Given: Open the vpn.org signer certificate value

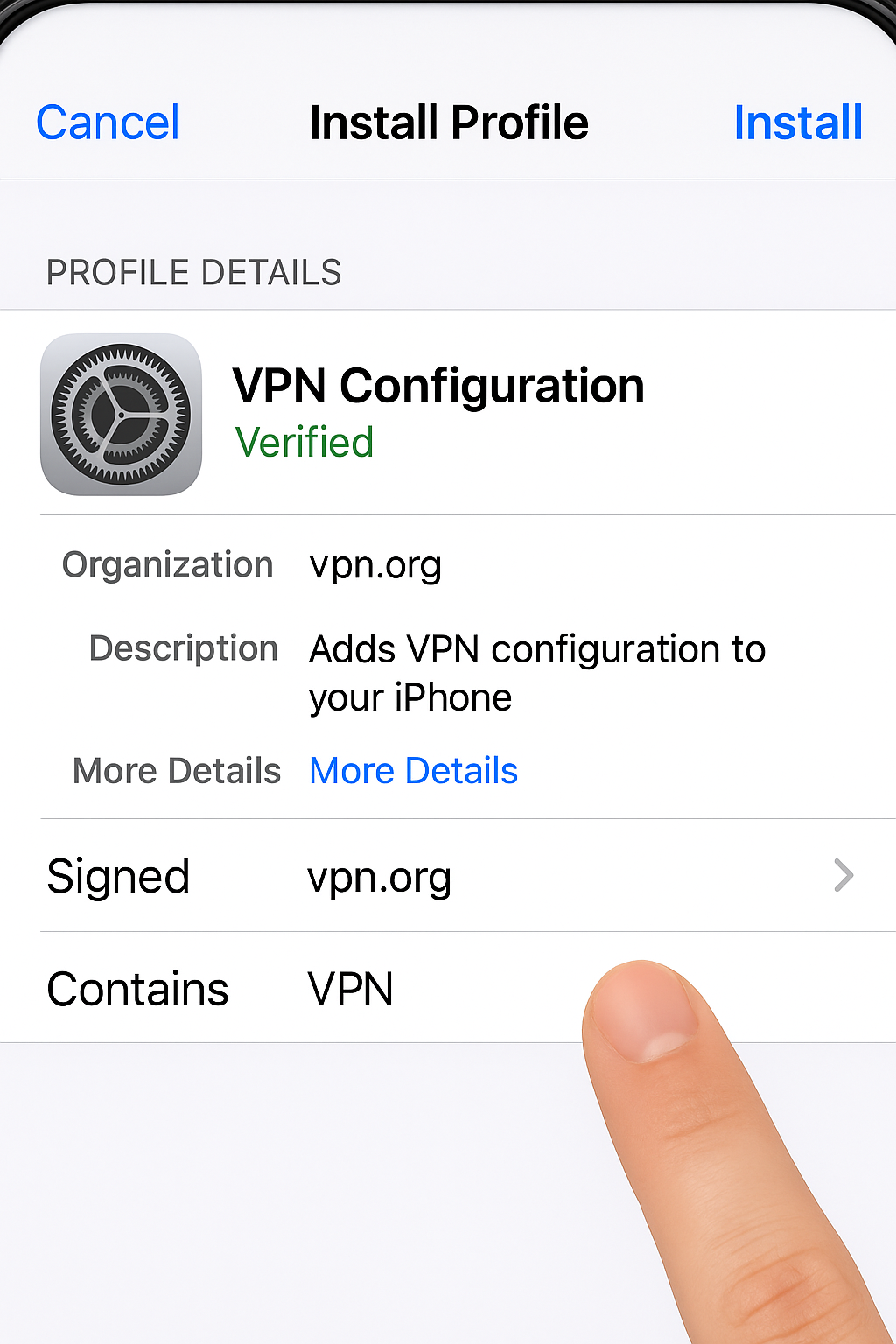Looking at the screenshot, I should pos(379,878).
